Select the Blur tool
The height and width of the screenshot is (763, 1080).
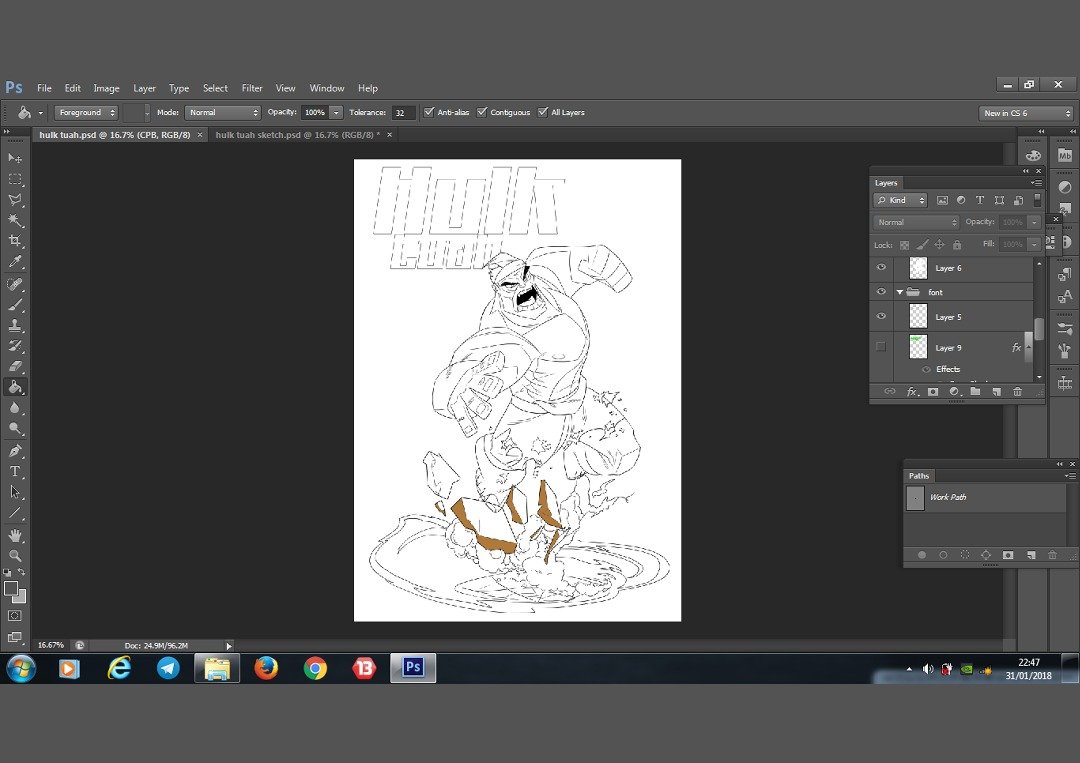point(14,408)
